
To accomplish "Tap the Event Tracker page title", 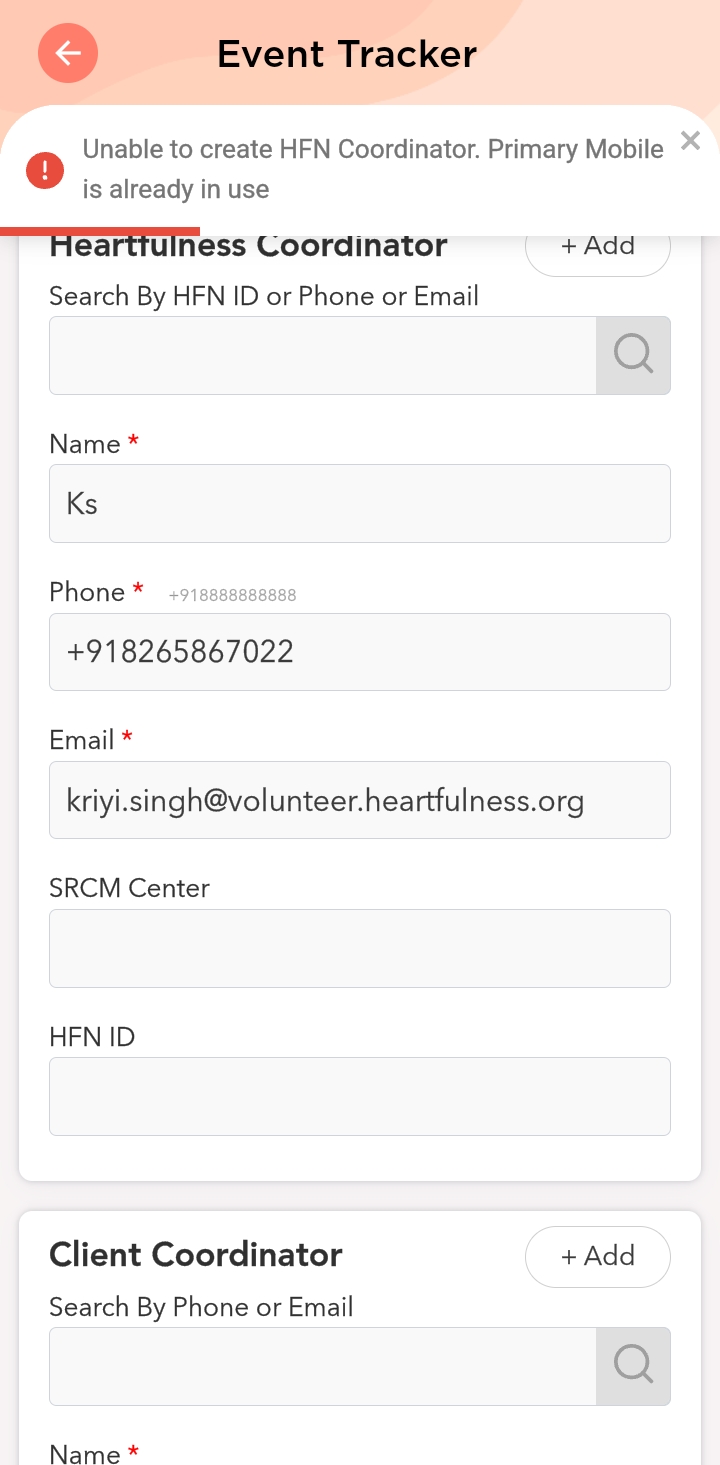I will pos(347,54).
